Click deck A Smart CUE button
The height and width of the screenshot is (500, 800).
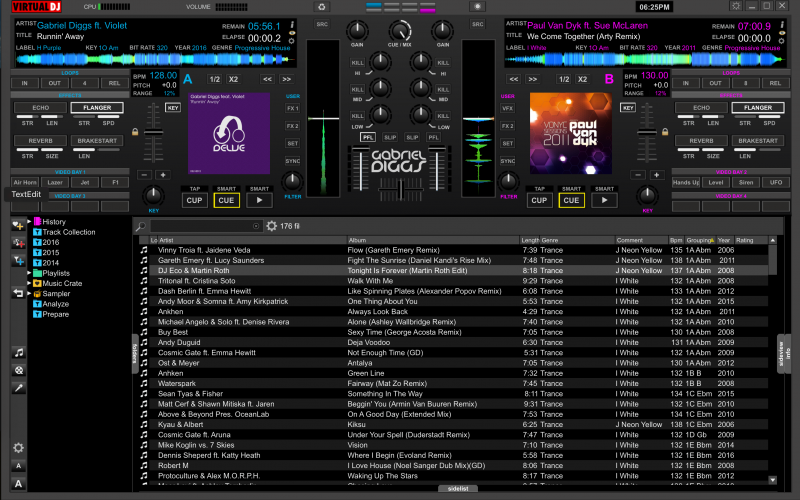[227, 201]
